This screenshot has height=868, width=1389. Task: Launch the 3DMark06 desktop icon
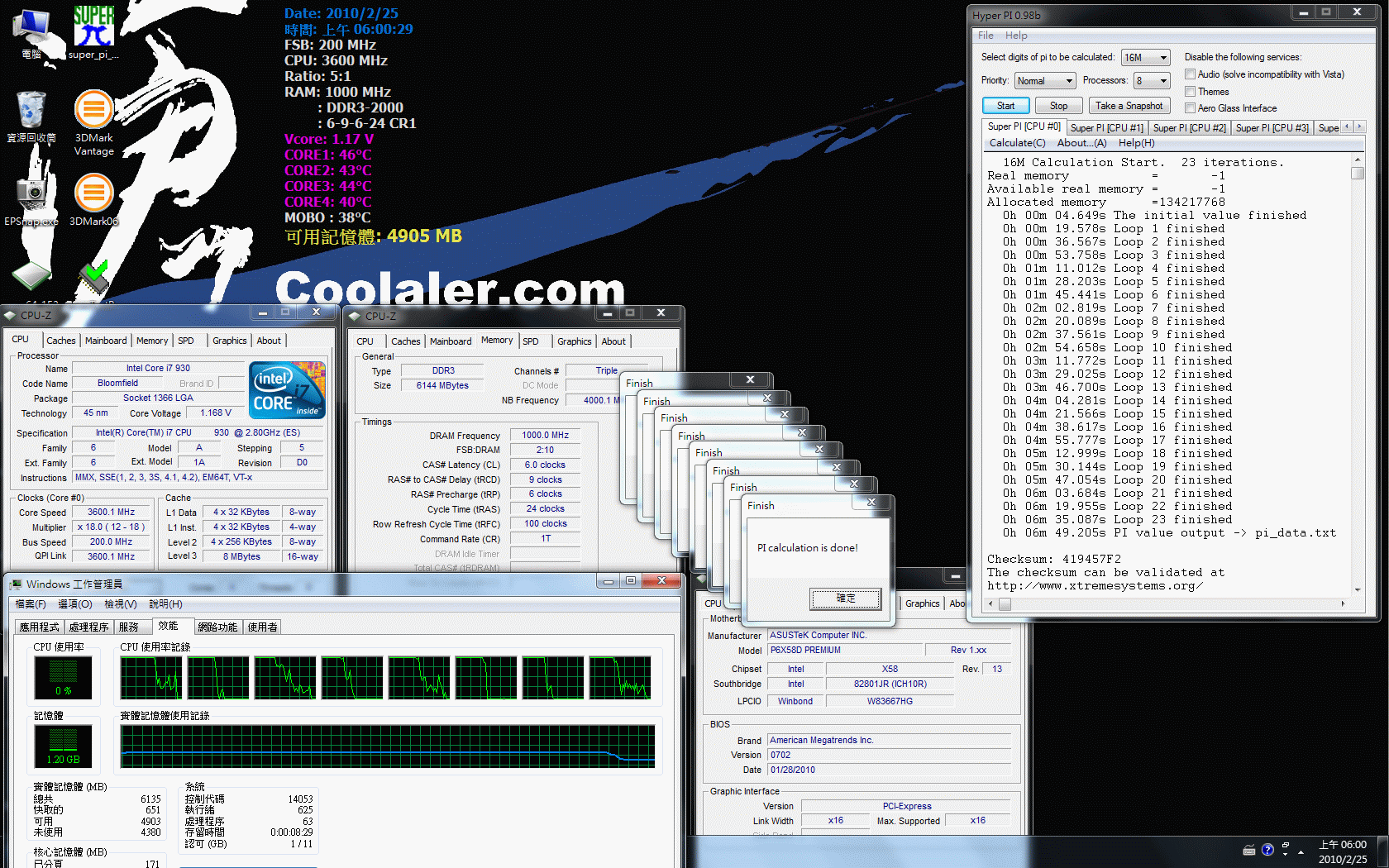tap(94, 198)
